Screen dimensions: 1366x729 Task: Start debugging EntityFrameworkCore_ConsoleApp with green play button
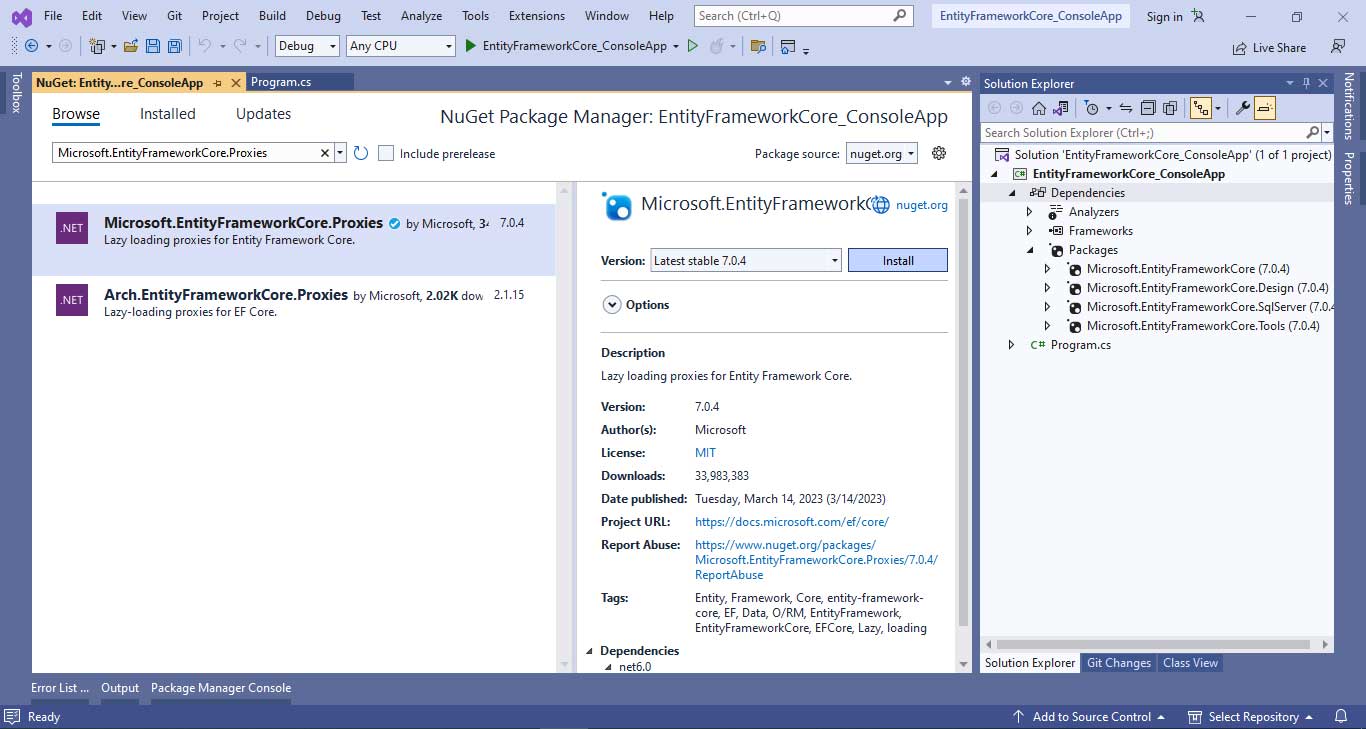coord(470,46)
